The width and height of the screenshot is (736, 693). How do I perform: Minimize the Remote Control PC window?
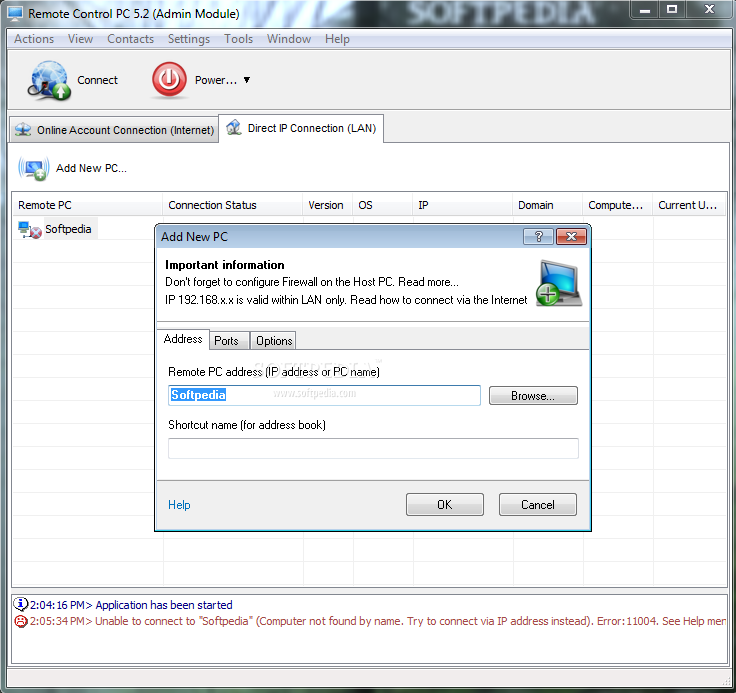pos(645,9)
